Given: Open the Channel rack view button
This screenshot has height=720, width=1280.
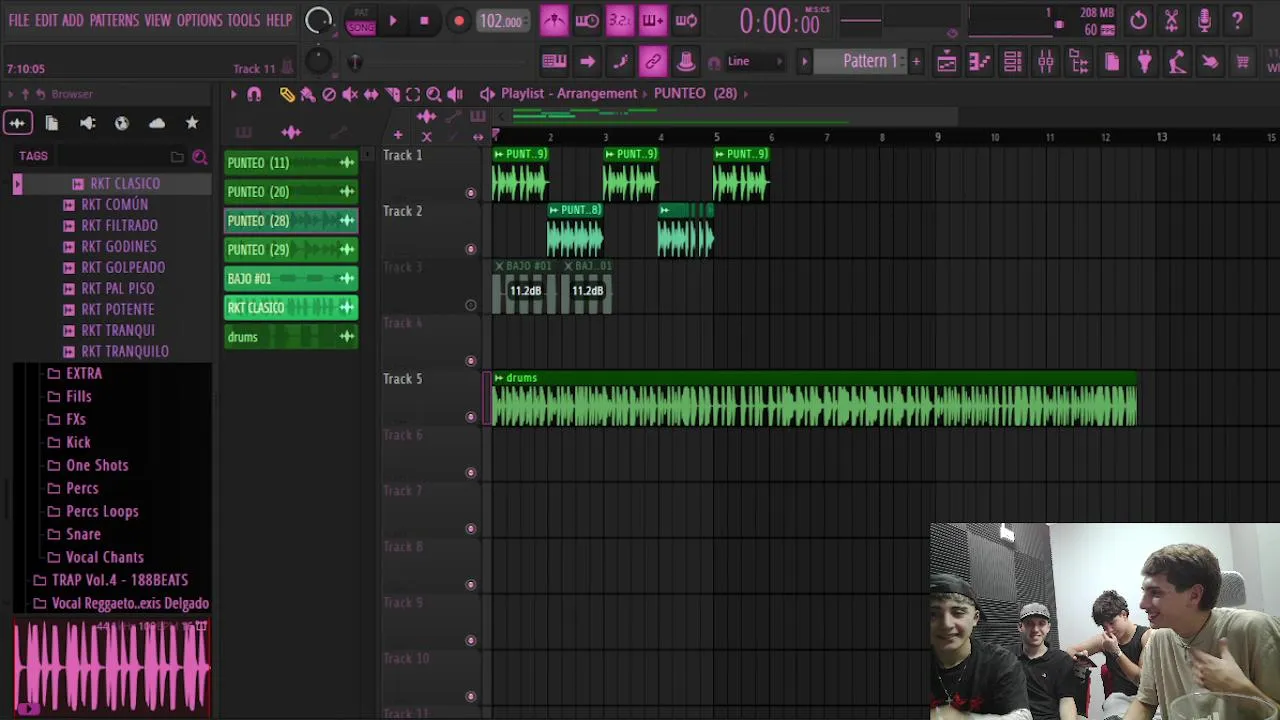Looking at the screenshot, I should point(1012,62).
